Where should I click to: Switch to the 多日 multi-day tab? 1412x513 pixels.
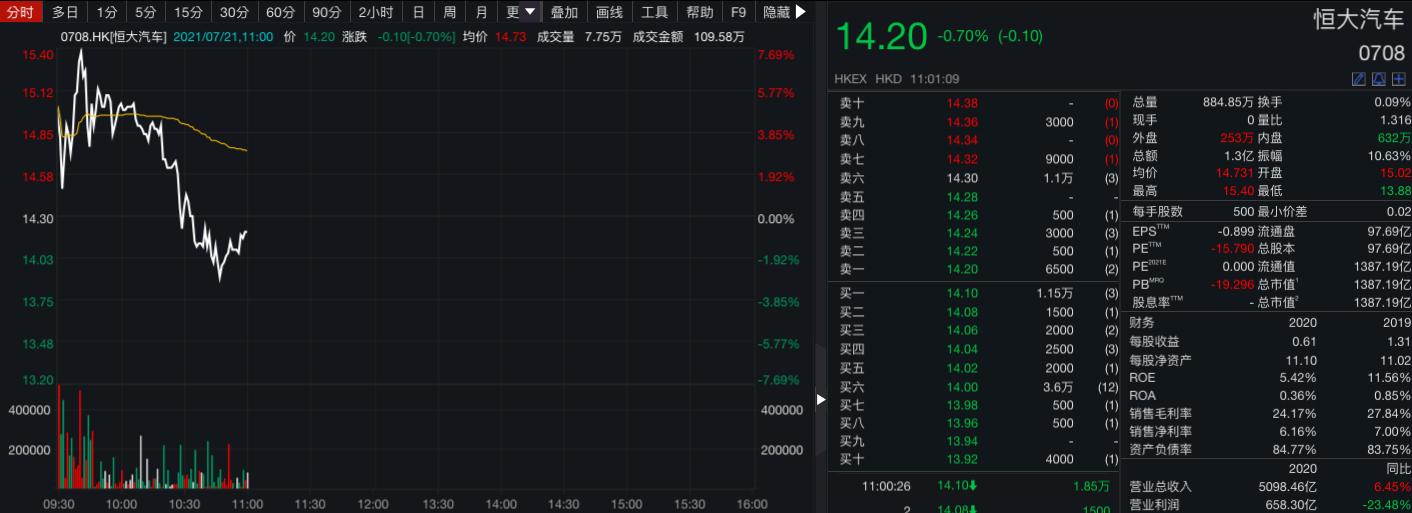pyautogui.click(x=65, y=12)
